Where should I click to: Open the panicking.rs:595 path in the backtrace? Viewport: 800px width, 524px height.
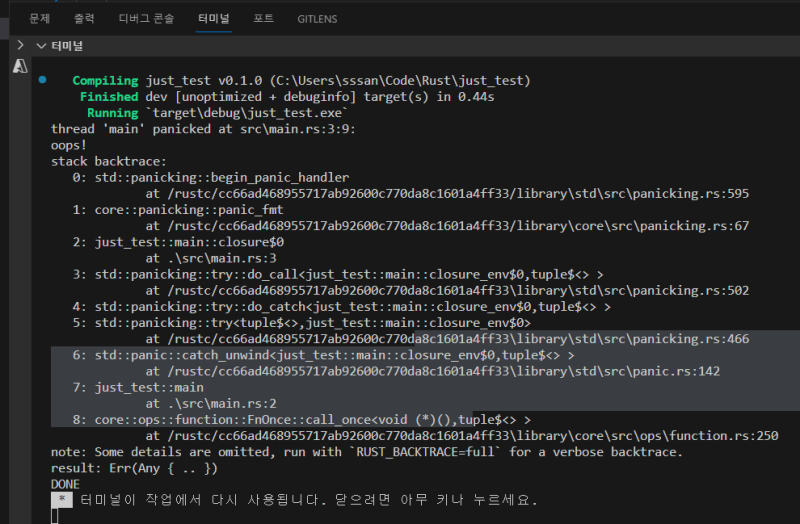tap(447, 194)
